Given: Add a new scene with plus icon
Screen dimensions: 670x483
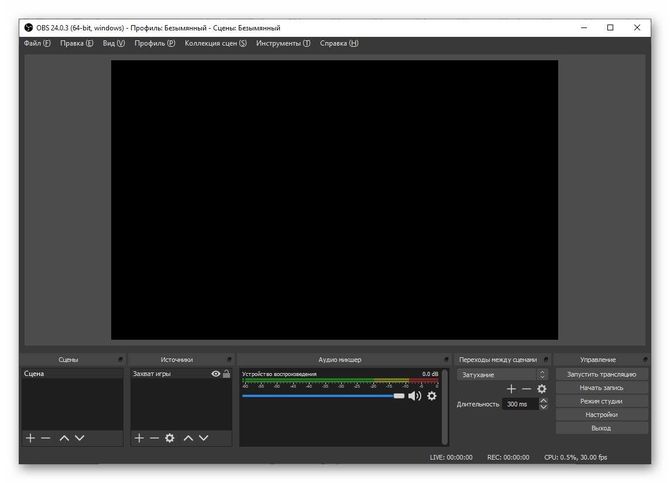Looking at the screenshot, I should tap(30, 438).
